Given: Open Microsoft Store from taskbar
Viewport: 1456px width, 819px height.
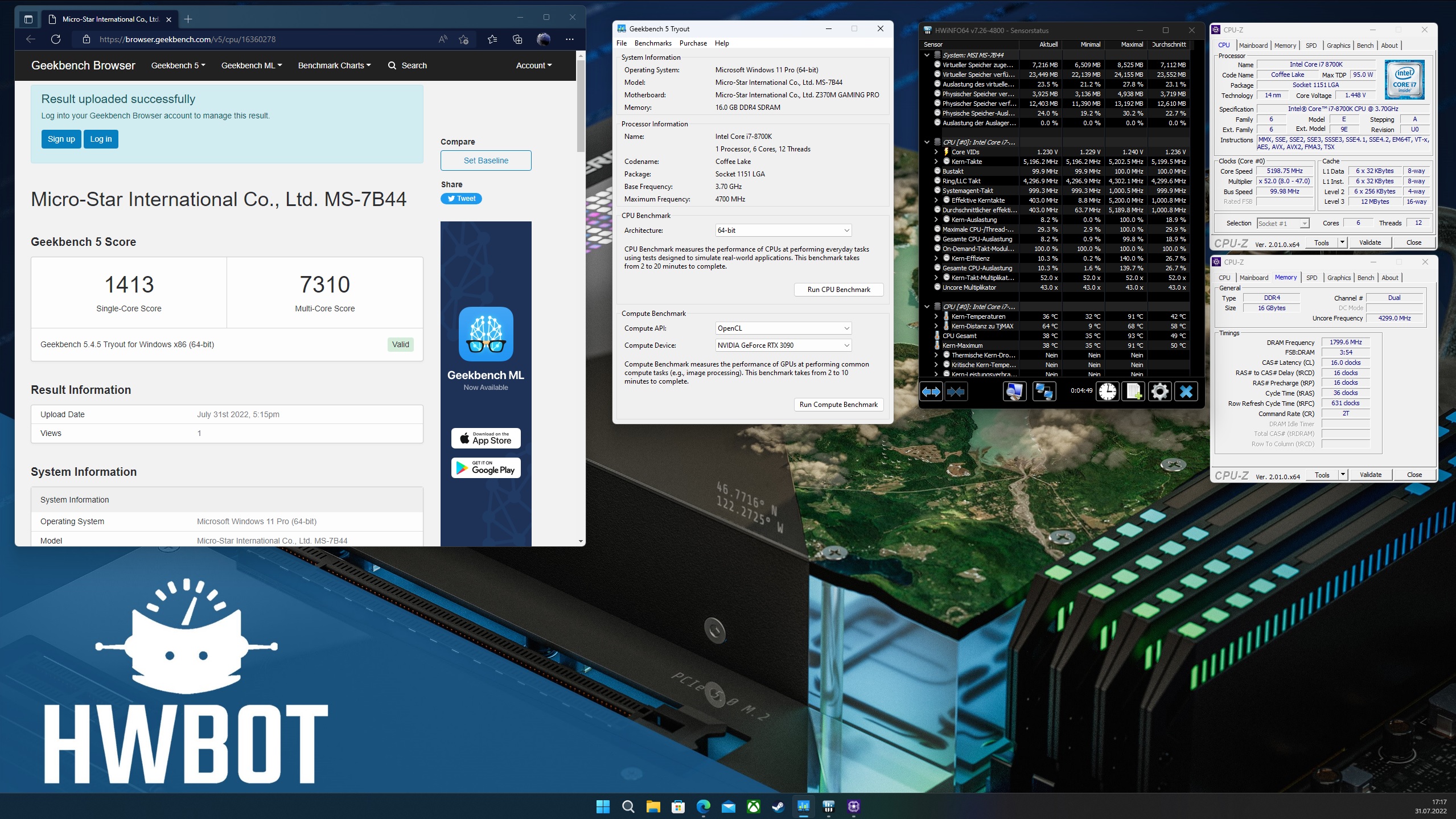Looking at the screenshot, I should point(678,806).
